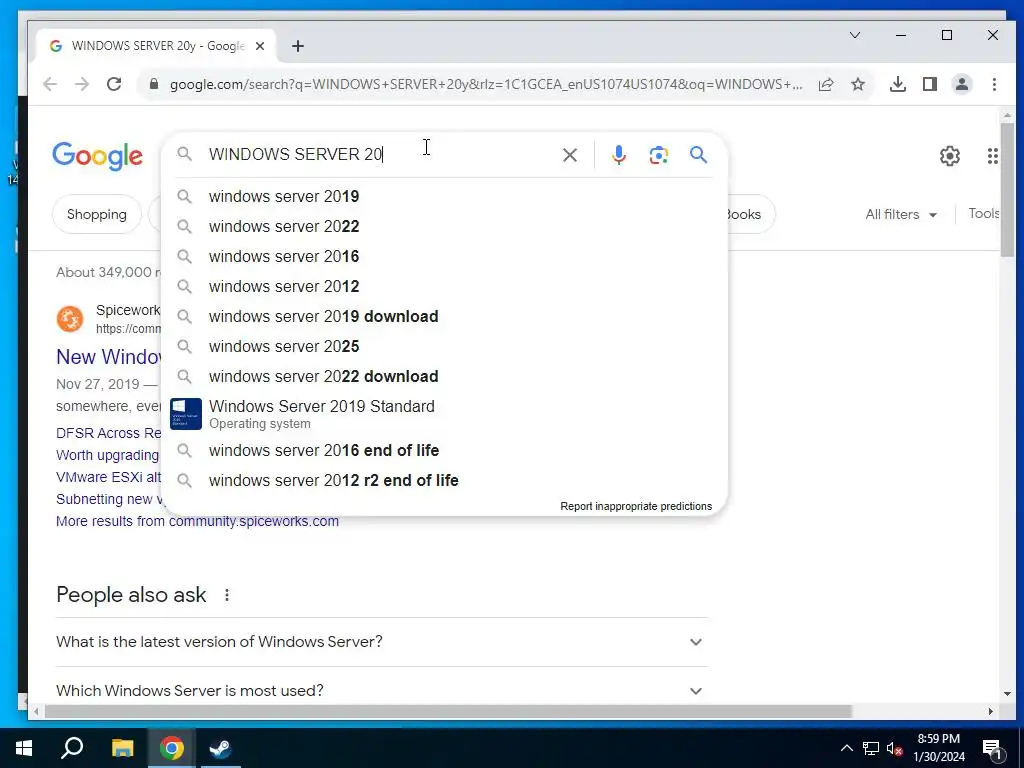
Task: Search by image with Lens icon
Action: (658, 155)
